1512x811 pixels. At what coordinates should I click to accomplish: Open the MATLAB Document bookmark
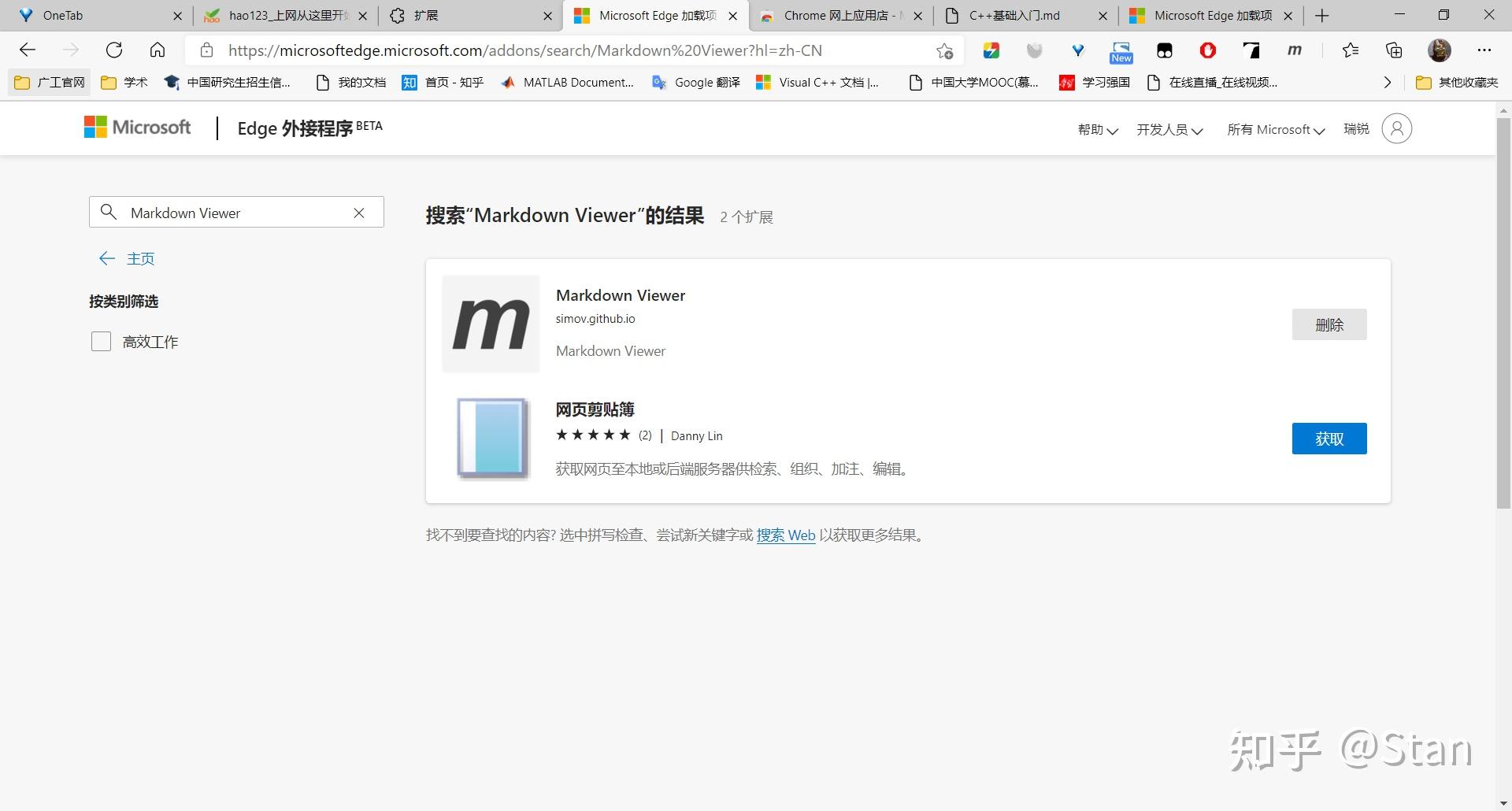click(x=567, y=83)
